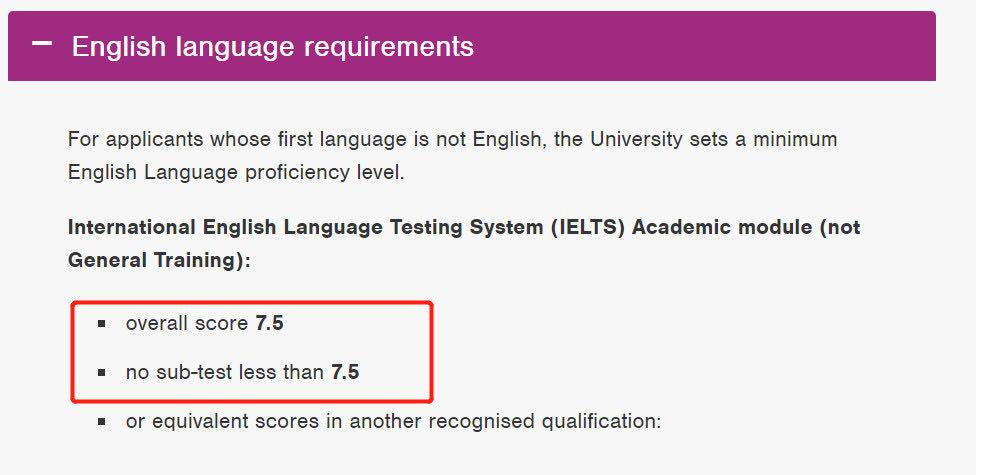Click the square bullet before no sub-test
This screenshot has height=475, width=986.
click(x=102, y=373)
